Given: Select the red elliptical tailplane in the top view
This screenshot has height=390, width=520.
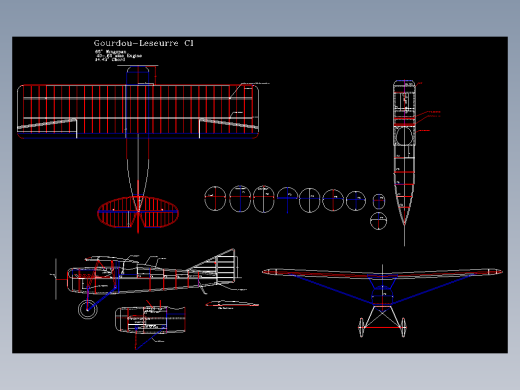Looking at the screenshot, I should coord(138,213).
